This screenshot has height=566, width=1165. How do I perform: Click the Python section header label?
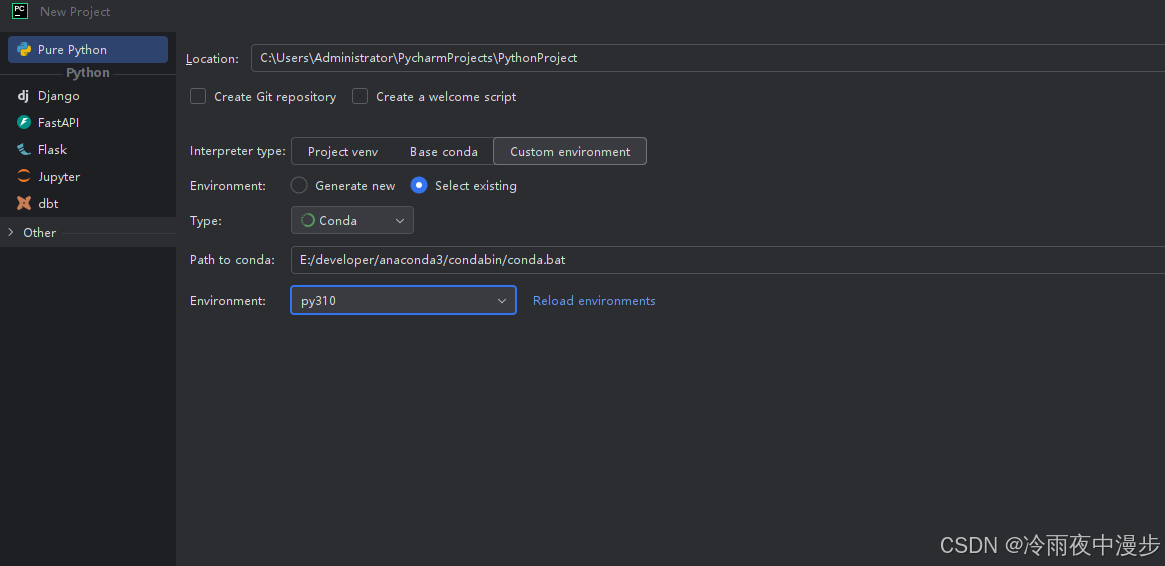88,73
